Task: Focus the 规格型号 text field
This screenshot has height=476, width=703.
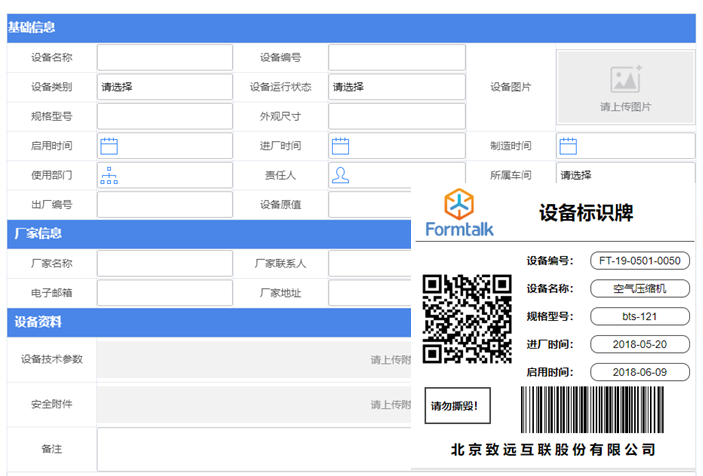Action: [164, 117]
